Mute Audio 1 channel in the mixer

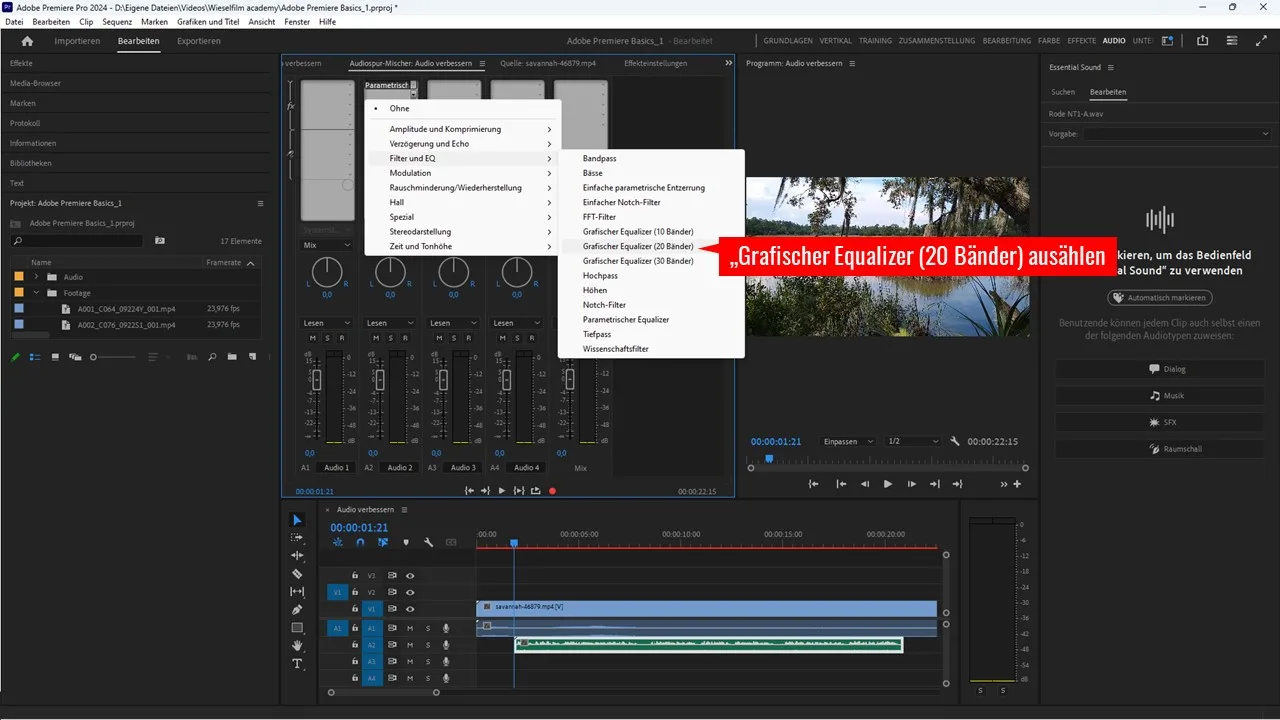click(x=313, y=338)
